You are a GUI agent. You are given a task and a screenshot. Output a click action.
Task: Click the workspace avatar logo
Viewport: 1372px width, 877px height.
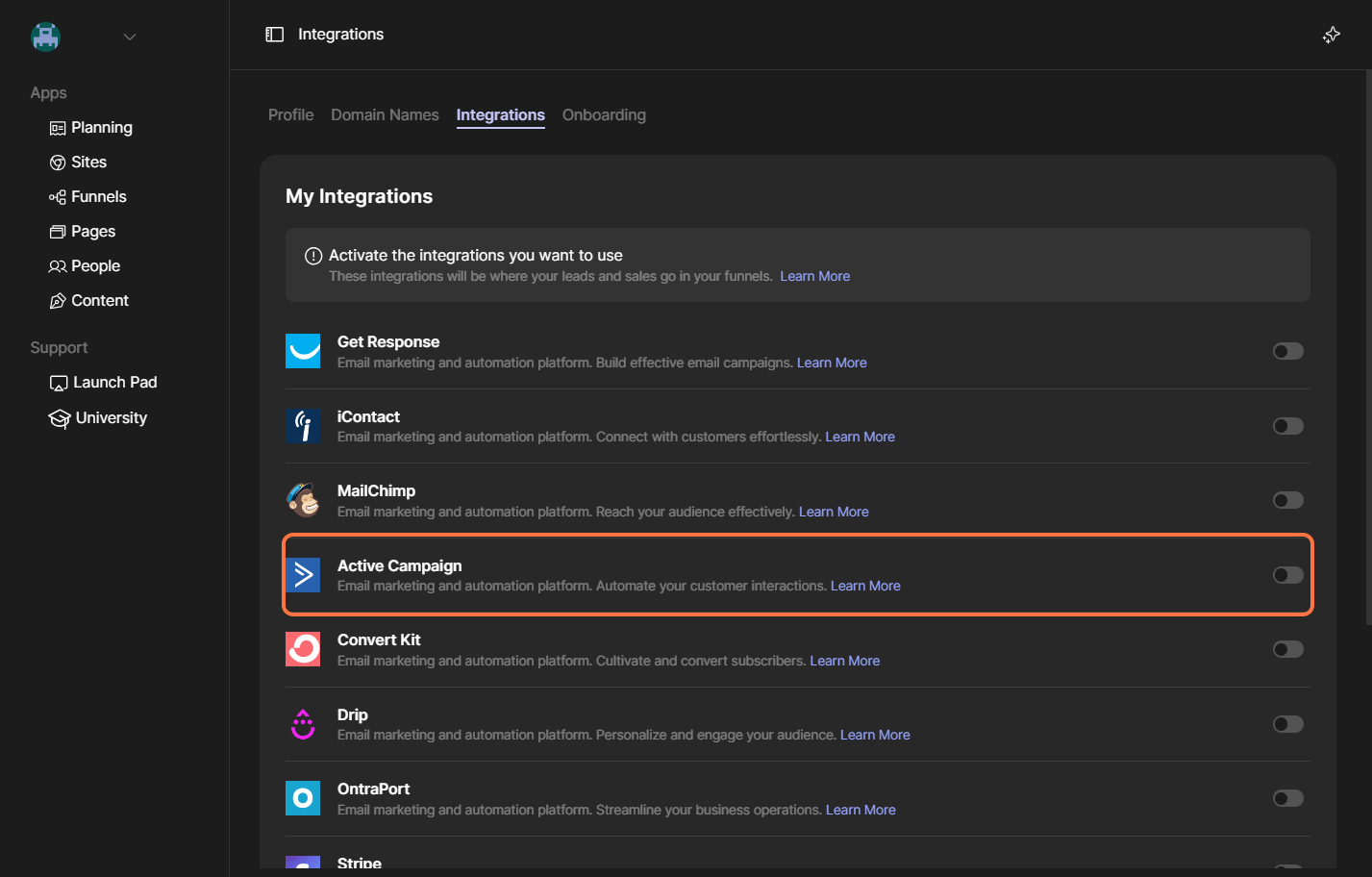pos(45,37)
